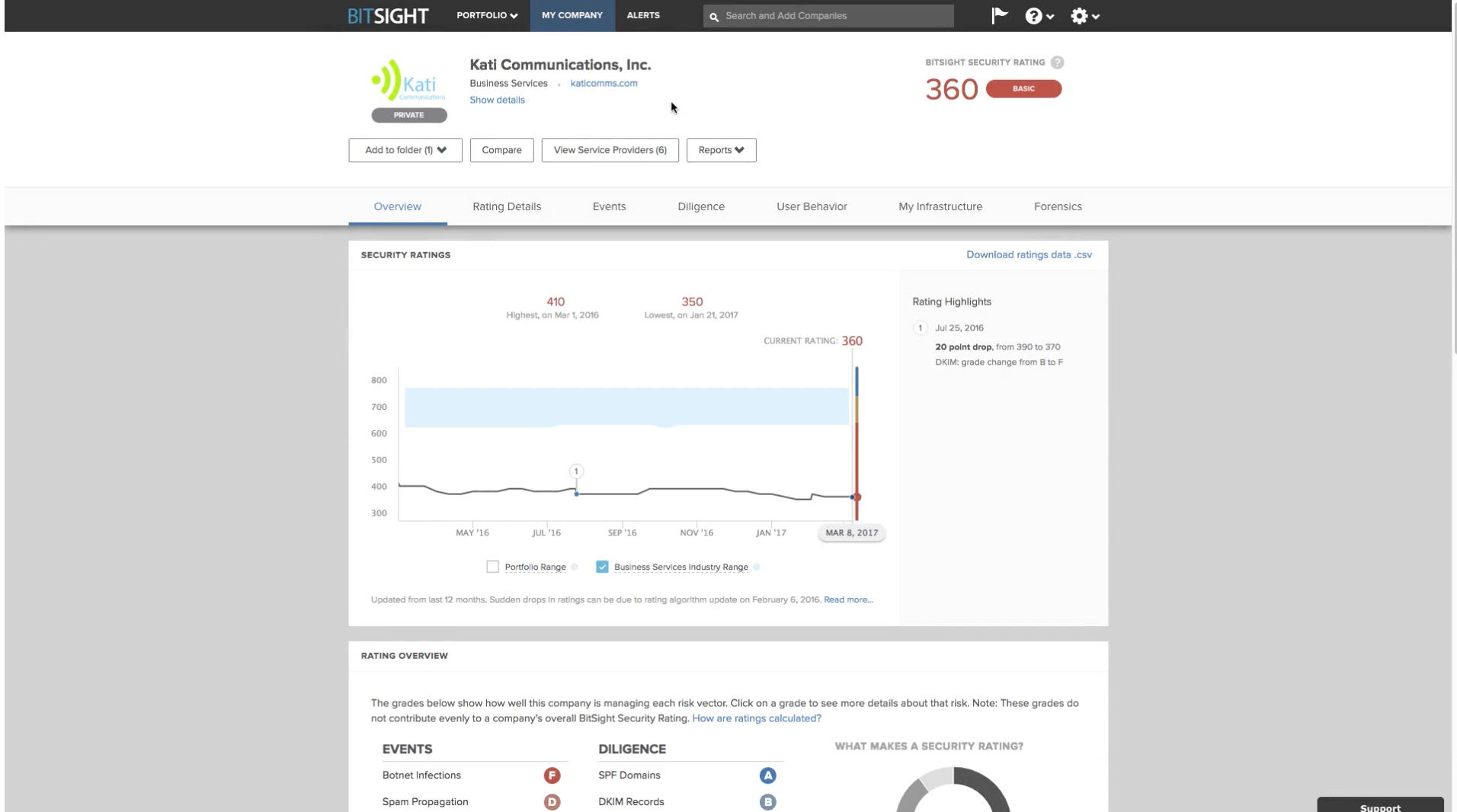Open the Add to folder dropdown
1457x812 pixels.
pos(405,150)
